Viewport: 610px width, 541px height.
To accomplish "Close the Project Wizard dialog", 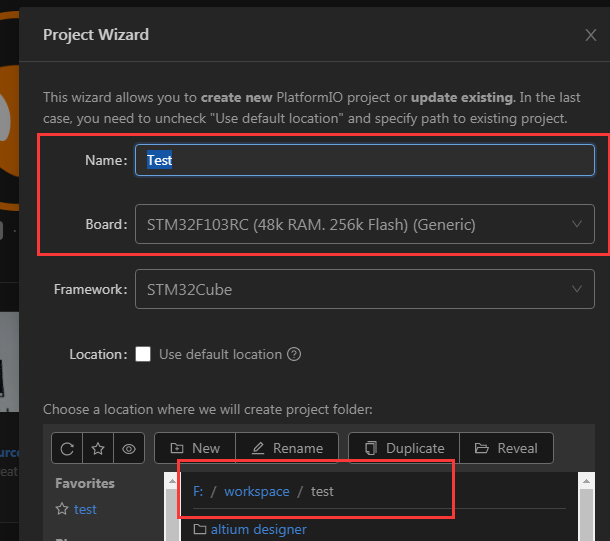I will 591,35.
